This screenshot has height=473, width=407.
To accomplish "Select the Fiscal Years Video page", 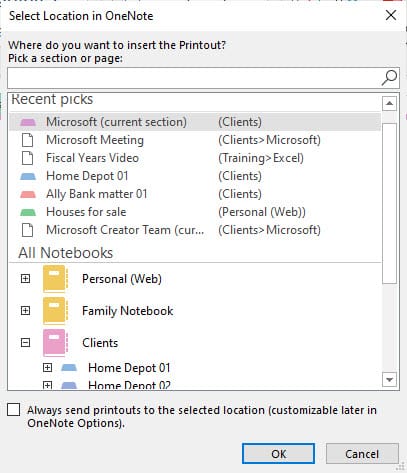I will 195,158.
